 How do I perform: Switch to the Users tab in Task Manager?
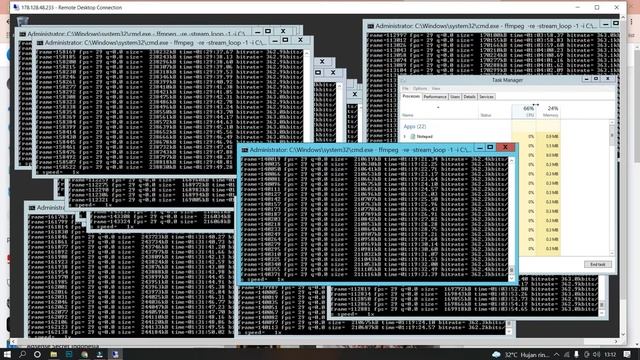click(x=455, y=97)
